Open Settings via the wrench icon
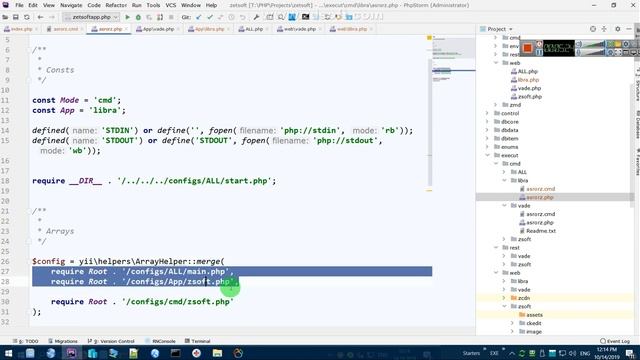This screenshot has height=360, width=640. (x=256, y=17)
